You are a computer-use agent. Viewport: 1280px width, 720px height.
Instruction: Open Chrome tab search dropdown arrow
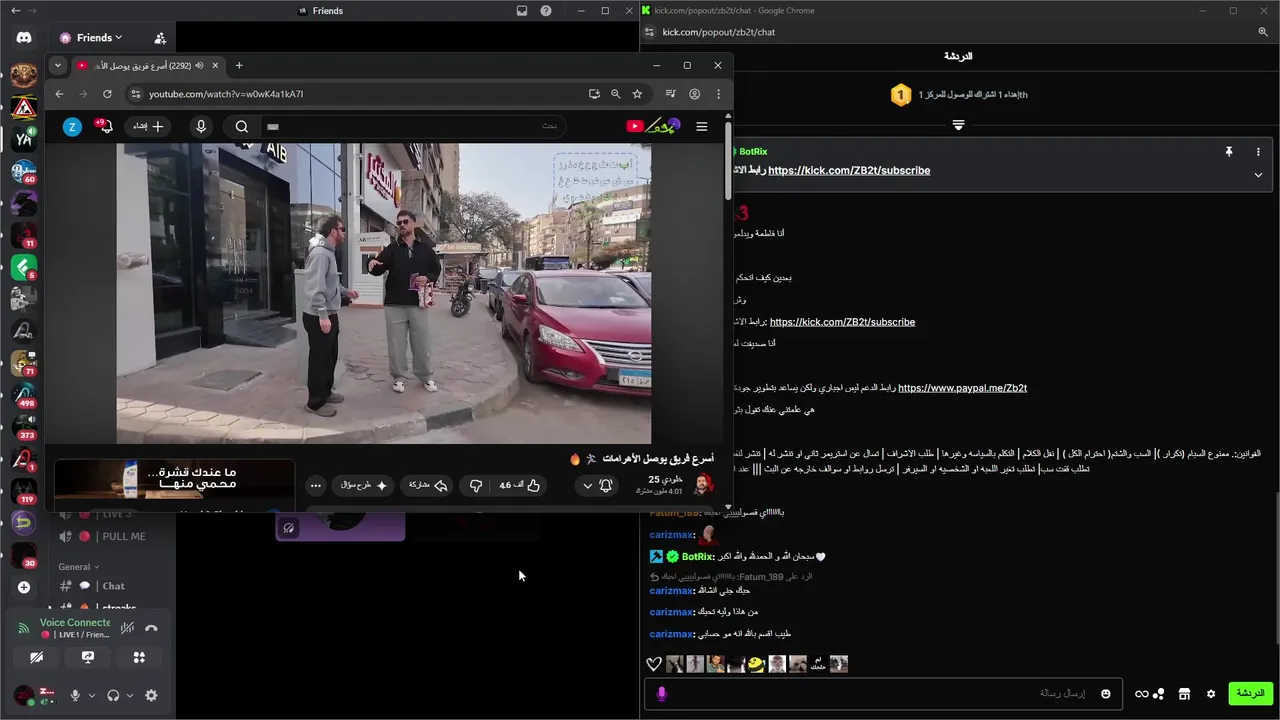(x=57, y=65)
